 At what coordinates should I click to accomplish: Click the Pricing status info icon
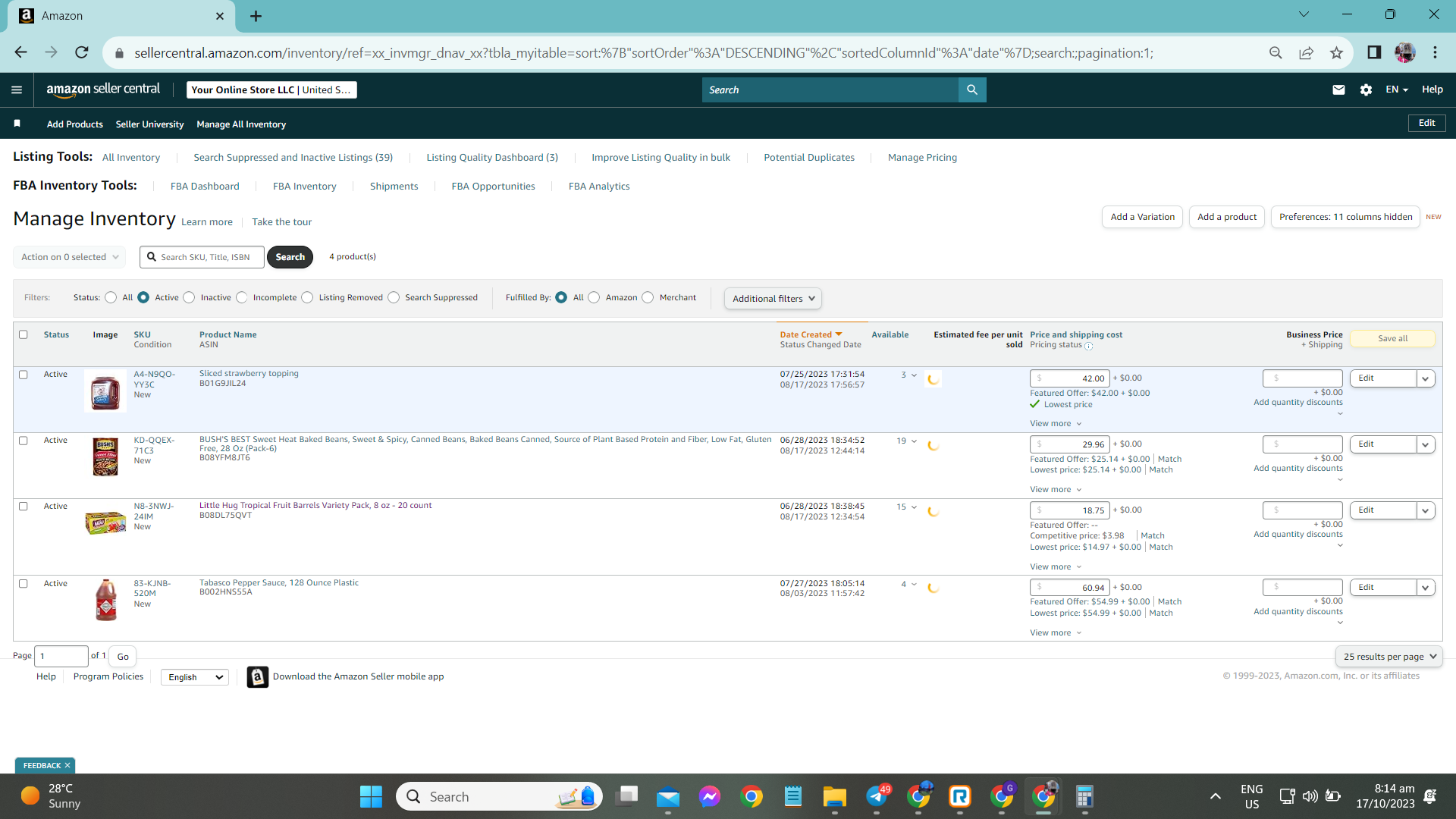pyautogui.click(x=1089, y=347)
